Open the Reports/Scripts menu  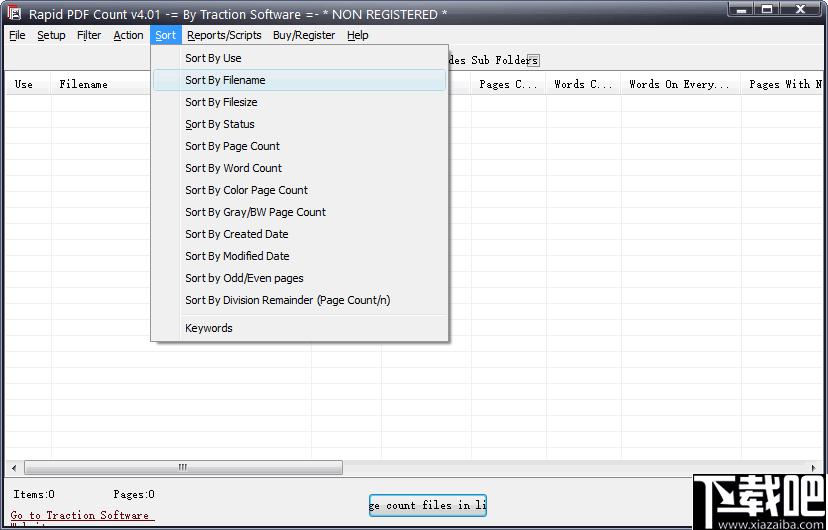click(x=224, y=35)
